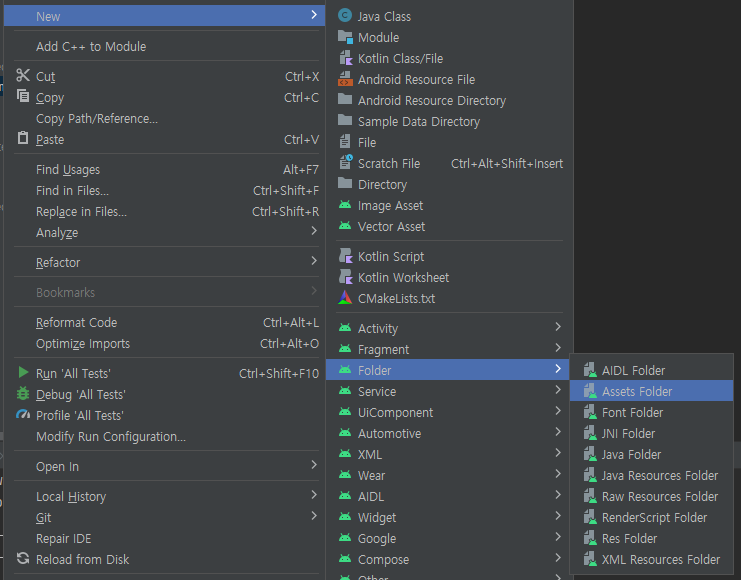The height and width of the screenshot is (580, 741).
Task: Click the Paste clipboard icon
Action: 23,138
